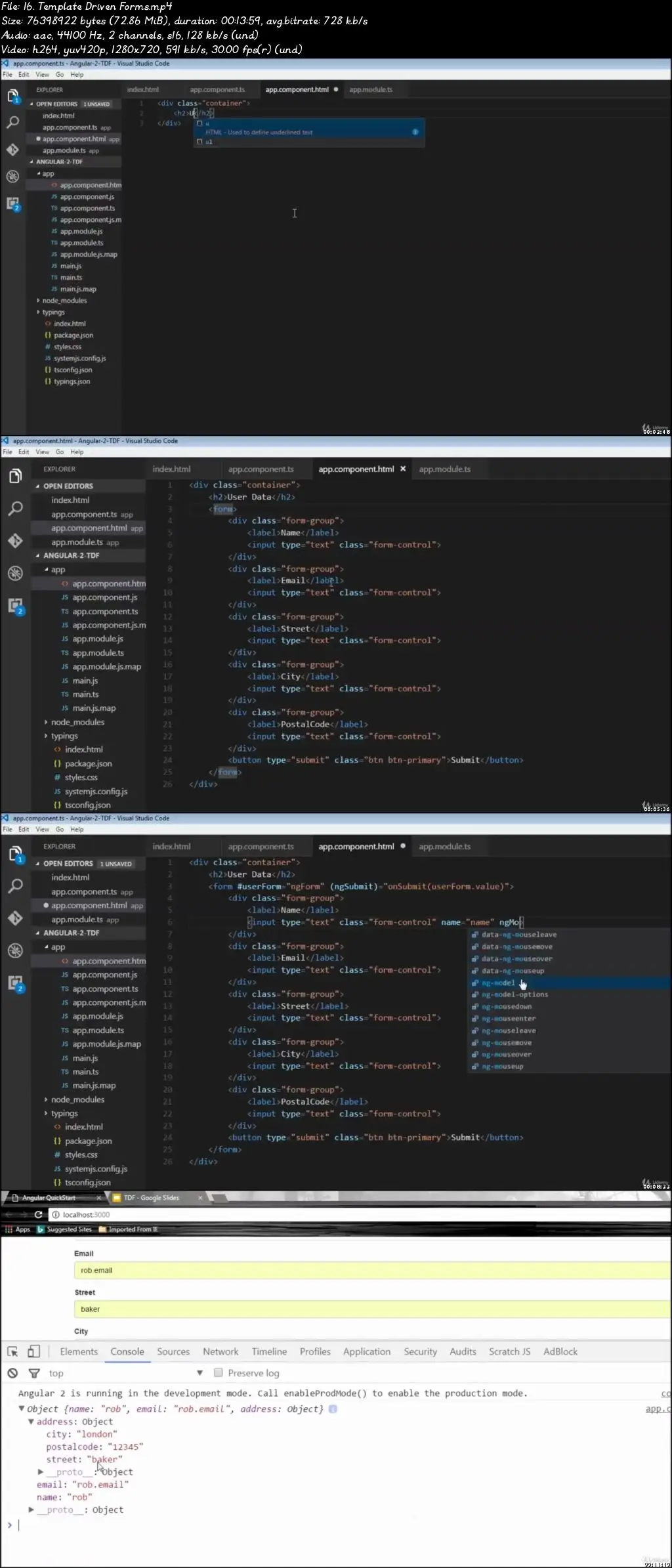Open Debug icon in the app.component.html - Angular-2-TDF window
Viewport: 672px width, 1568px height.
[15, 573]
